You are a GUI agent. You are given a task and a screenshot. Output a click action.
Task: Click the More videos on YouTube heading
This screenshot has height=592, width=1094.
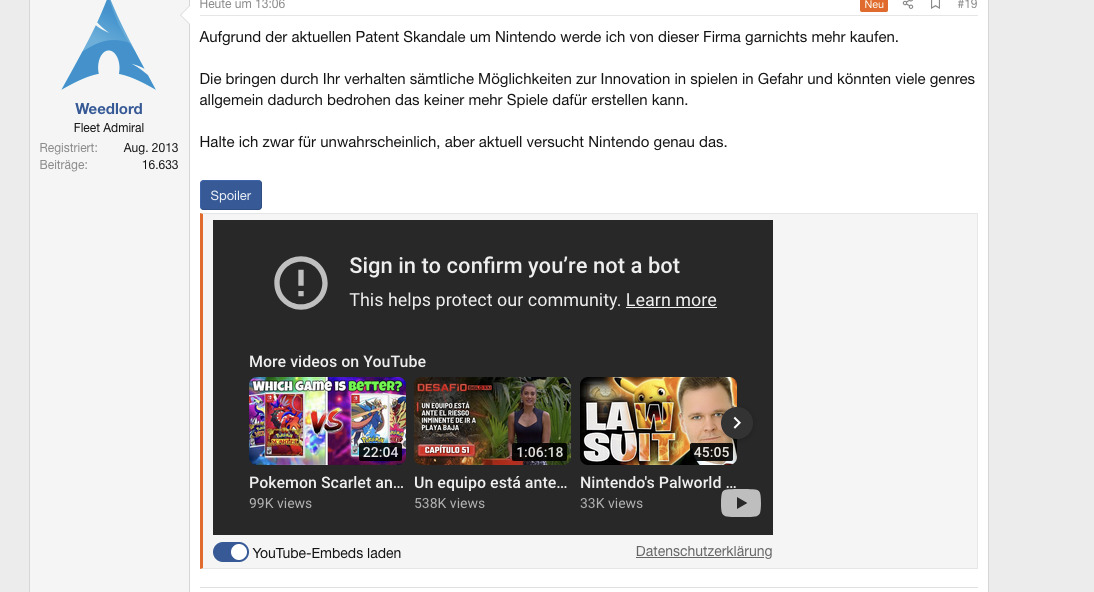(x=338, y=362)
